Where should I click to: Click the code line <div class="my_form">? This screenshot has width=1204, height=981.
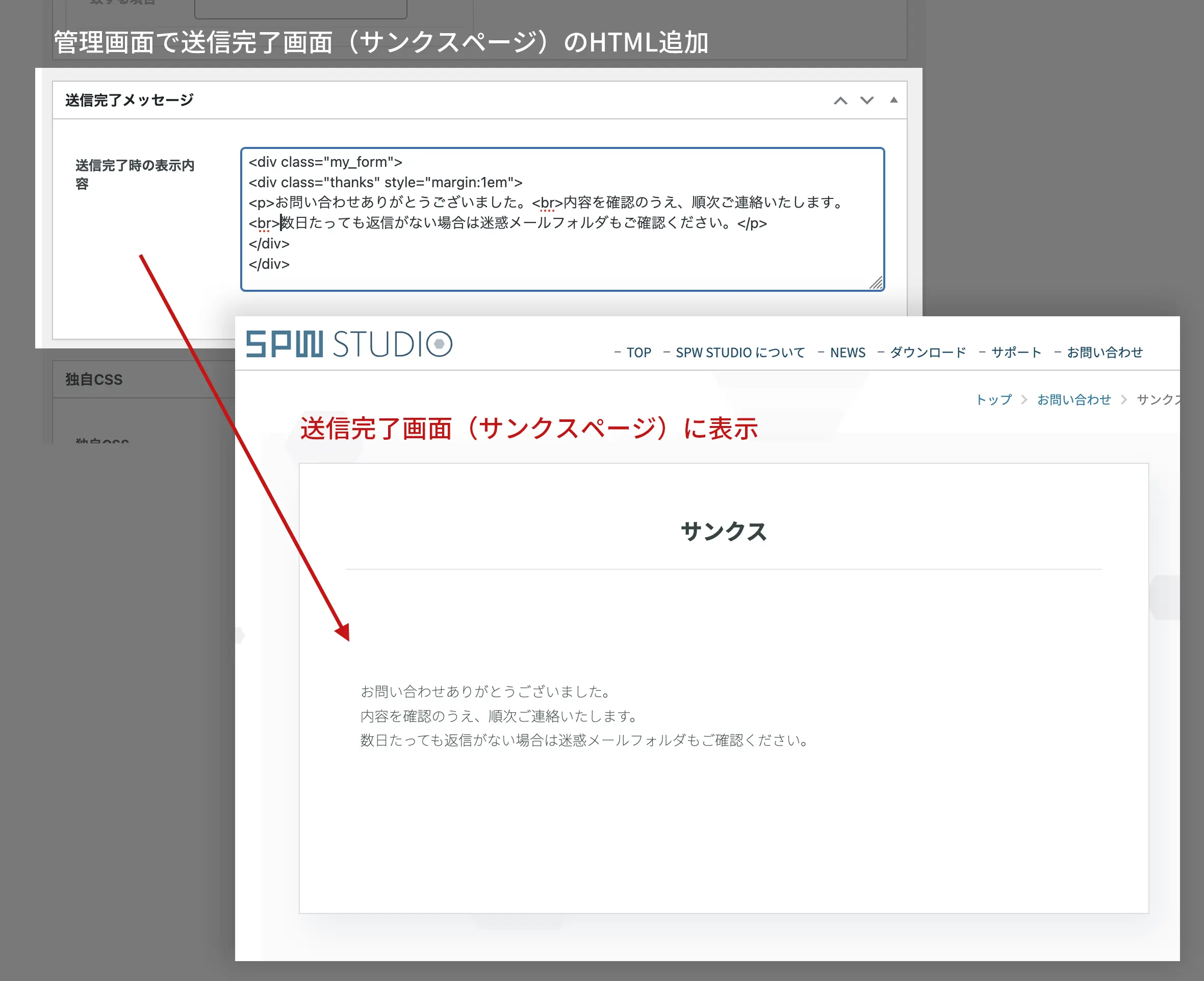(x=325, y=162)
